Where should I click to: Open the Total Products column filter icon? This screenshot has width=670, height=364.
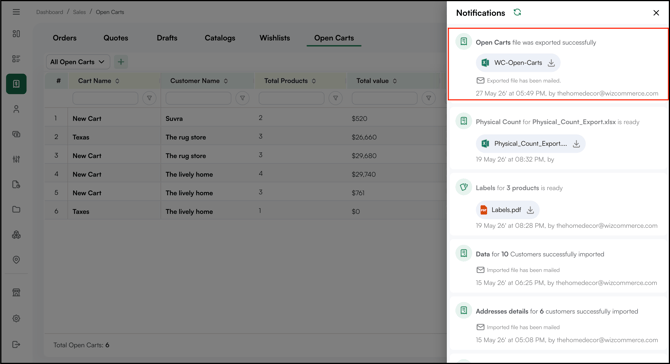coord(335,98)
